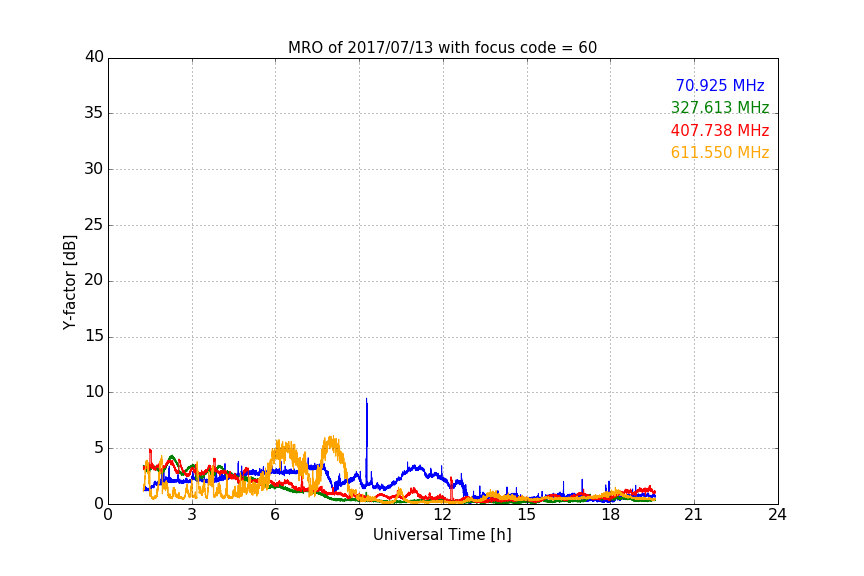Click the y-axis tick label 20
The height and width of the screenshot is (576, 864).
[x=94, y=281]
